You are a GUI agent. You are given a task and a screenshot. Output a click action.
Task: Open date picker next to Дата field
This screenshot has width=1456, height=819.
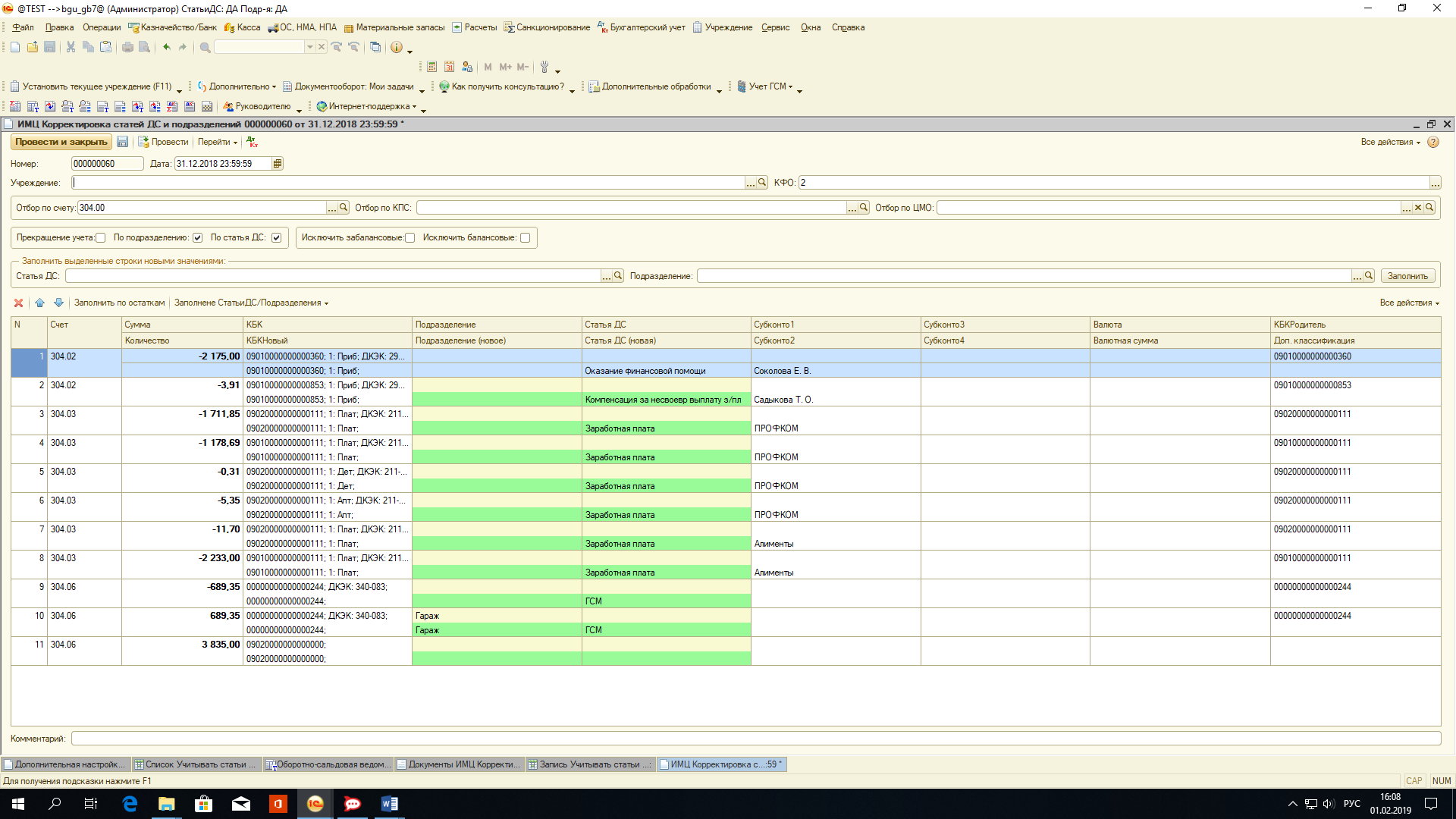point(278,164)
